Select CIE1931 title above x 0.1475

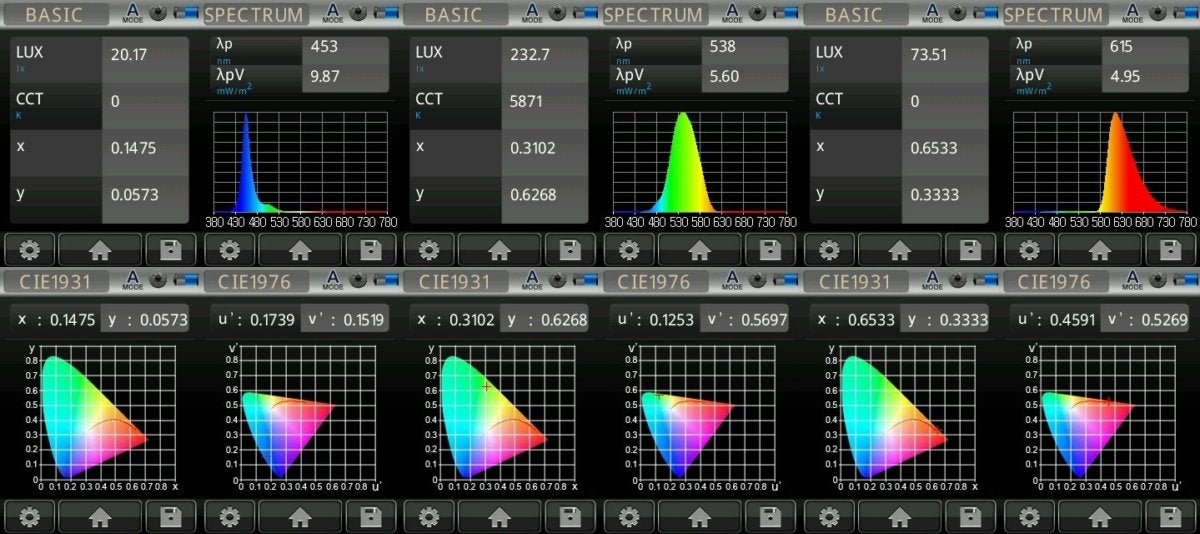pyautogui.click(x=55, y=282)
